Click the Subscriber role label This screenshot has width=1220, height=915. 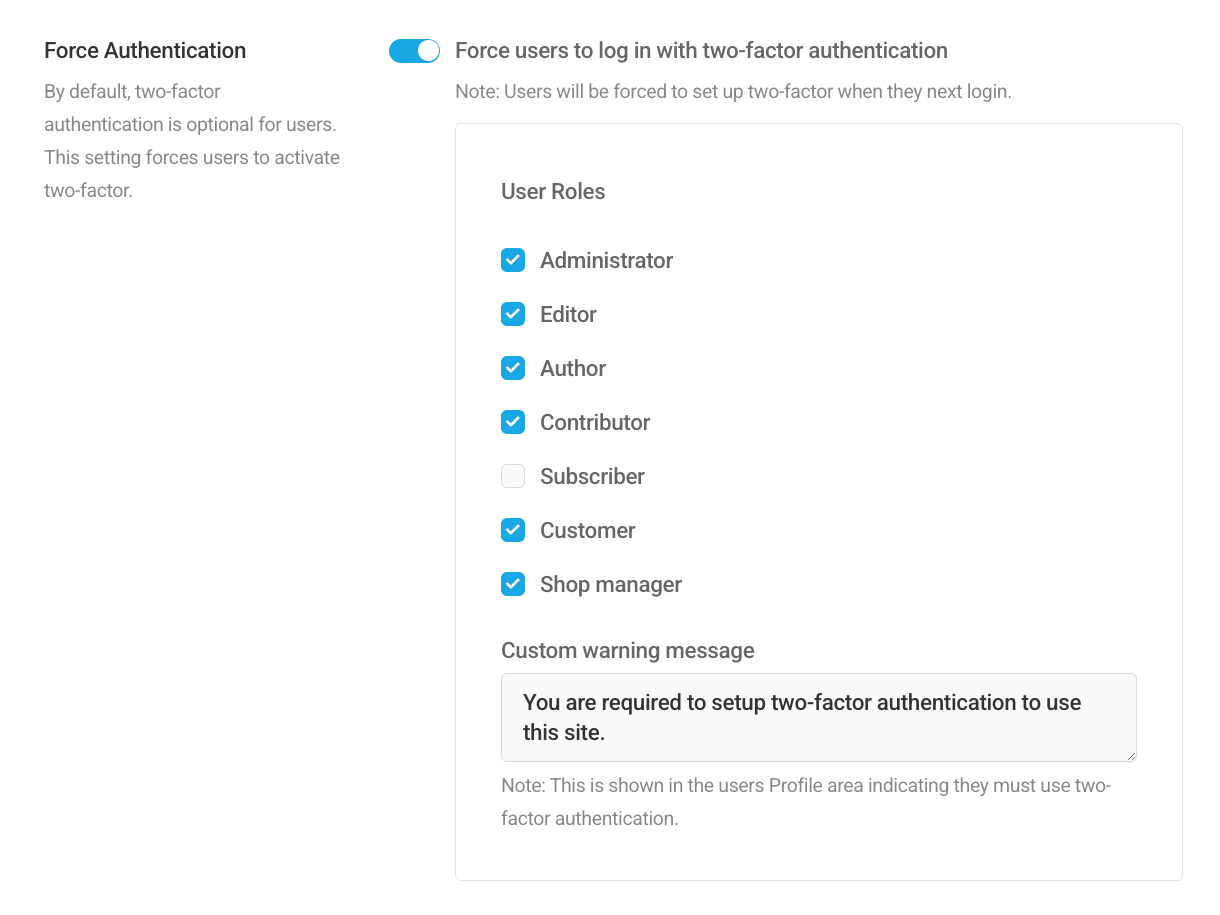coord(592,476)
